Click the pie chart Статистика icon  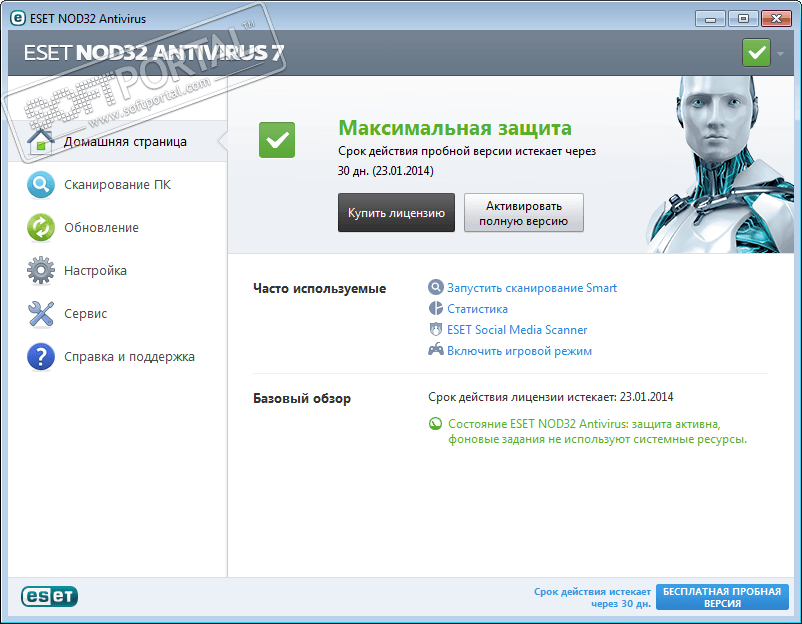[435, 308]
